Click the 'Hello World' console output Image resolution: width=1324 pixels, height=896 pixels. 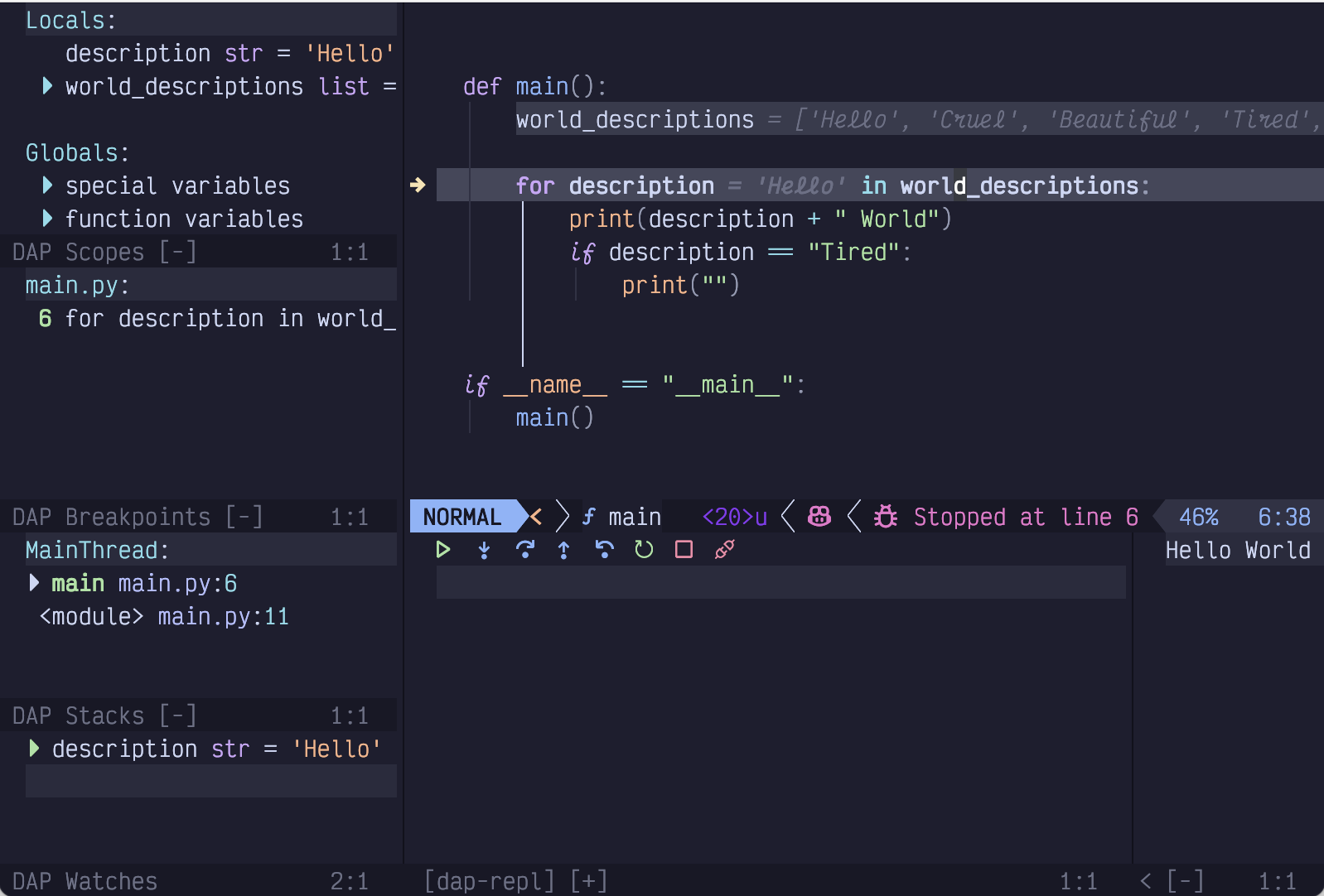click(x=1238, y=550)
